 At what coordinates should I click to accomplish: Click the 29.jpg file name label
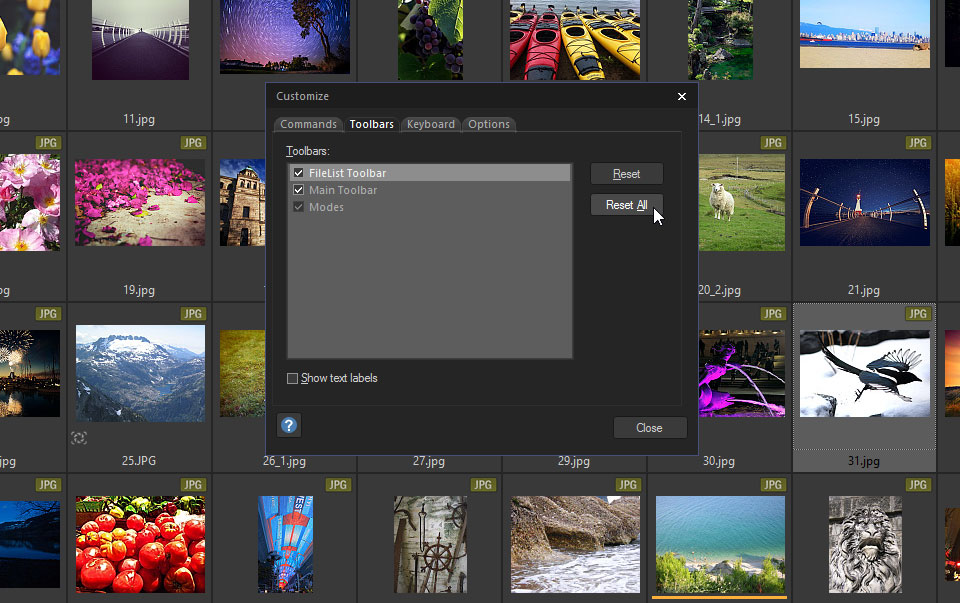[574, 461]
